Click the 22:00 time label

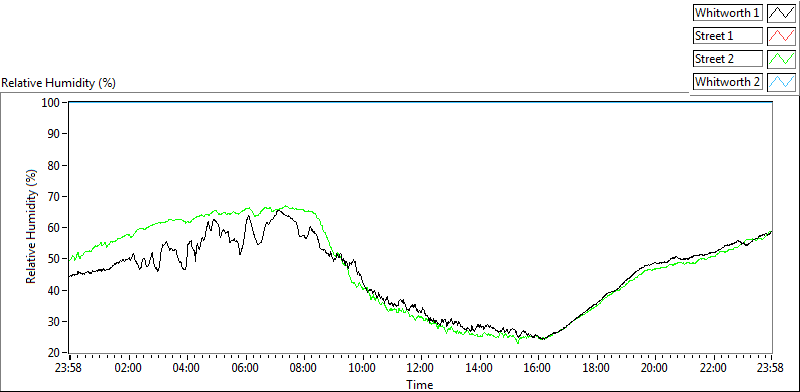tap(713, 368)
